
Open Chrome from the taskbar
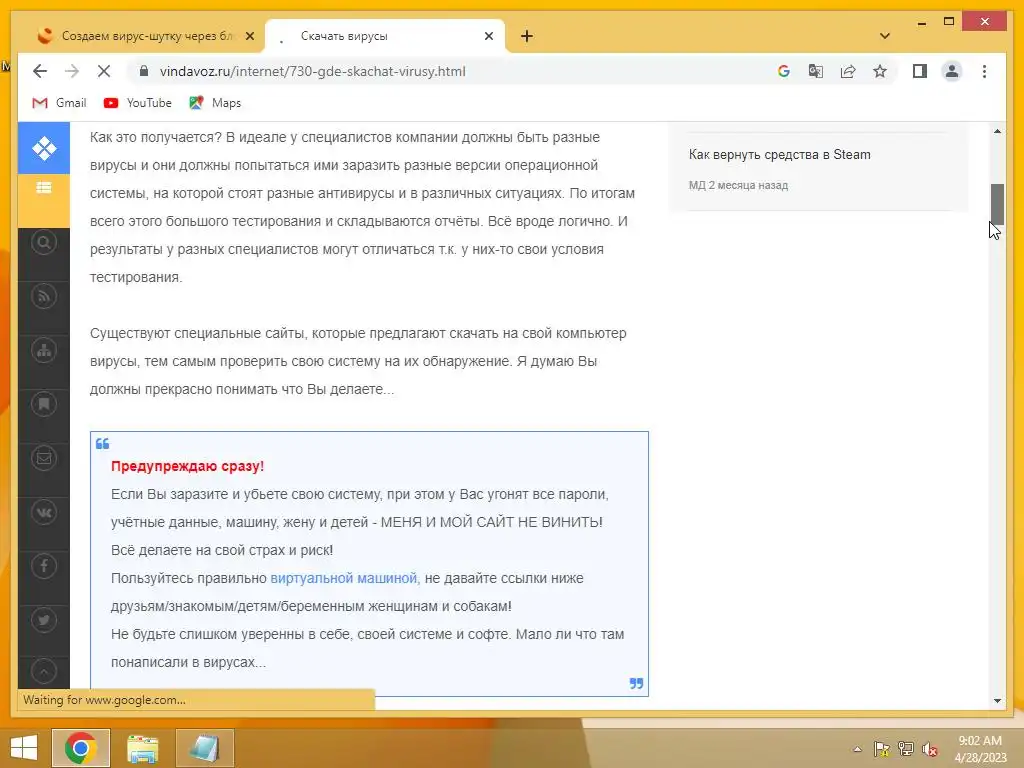(81, 748)
